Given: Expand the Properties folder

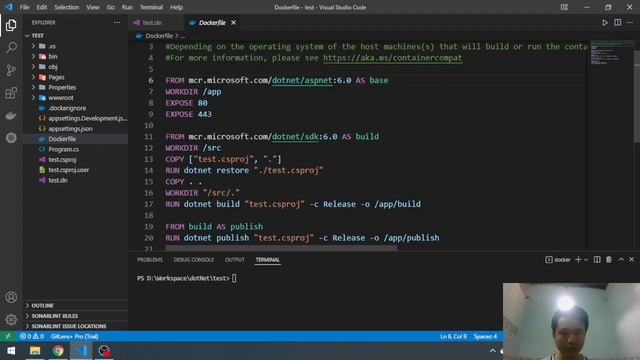Looking at the screenshot, I should tap(33, 87).
